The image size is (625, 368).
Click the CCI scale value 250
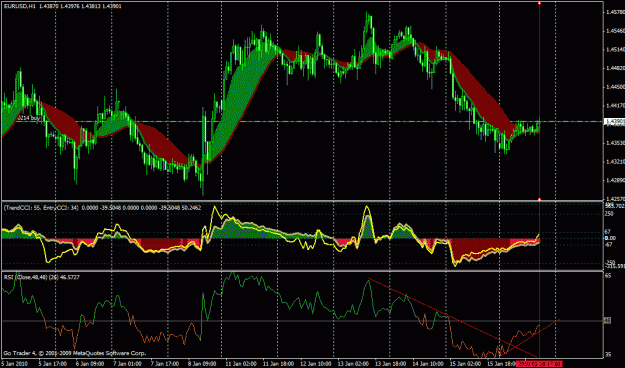tap(609, 214)
